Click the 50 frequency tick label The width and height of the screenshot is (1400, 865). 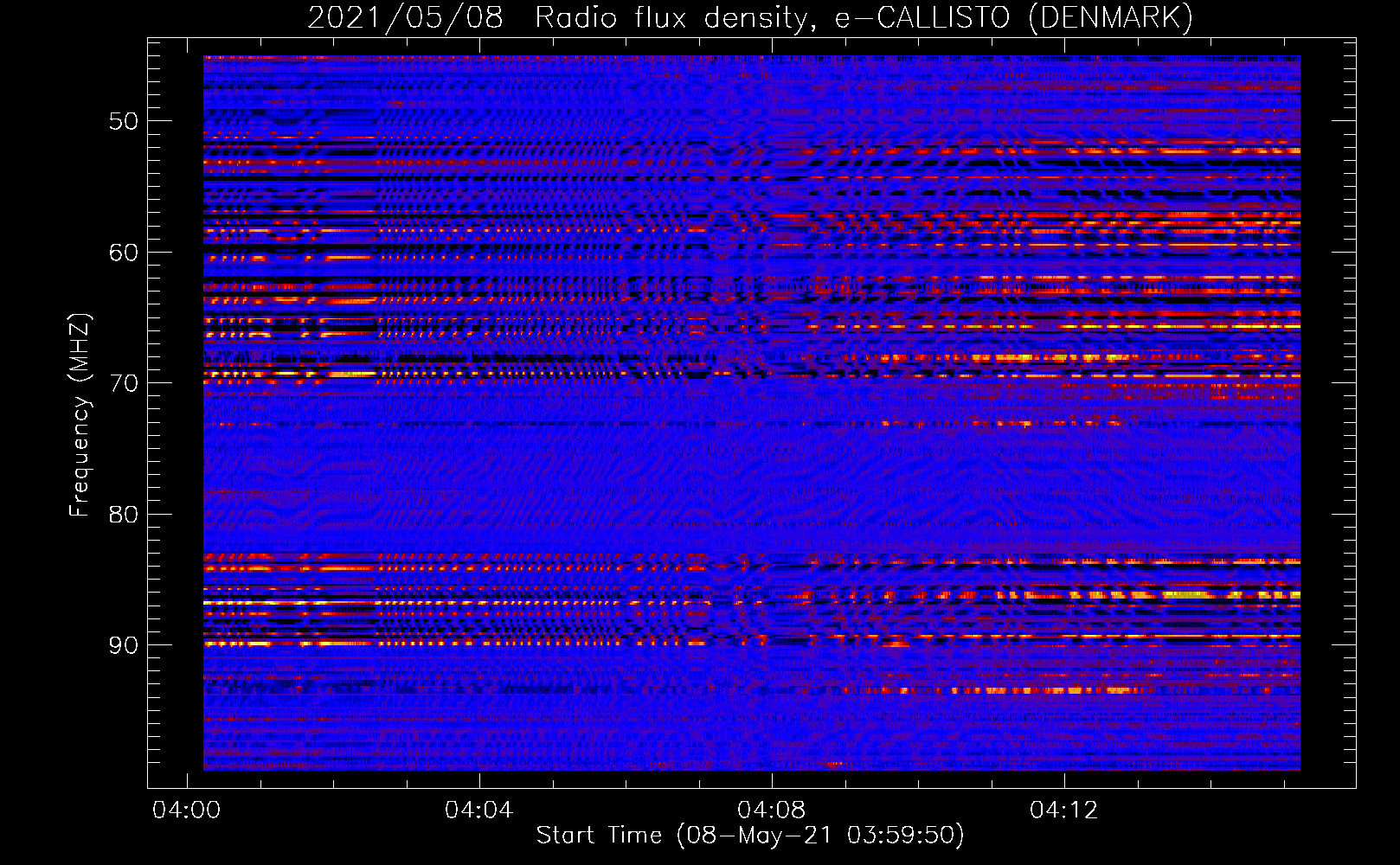click(x=124, y=121)
